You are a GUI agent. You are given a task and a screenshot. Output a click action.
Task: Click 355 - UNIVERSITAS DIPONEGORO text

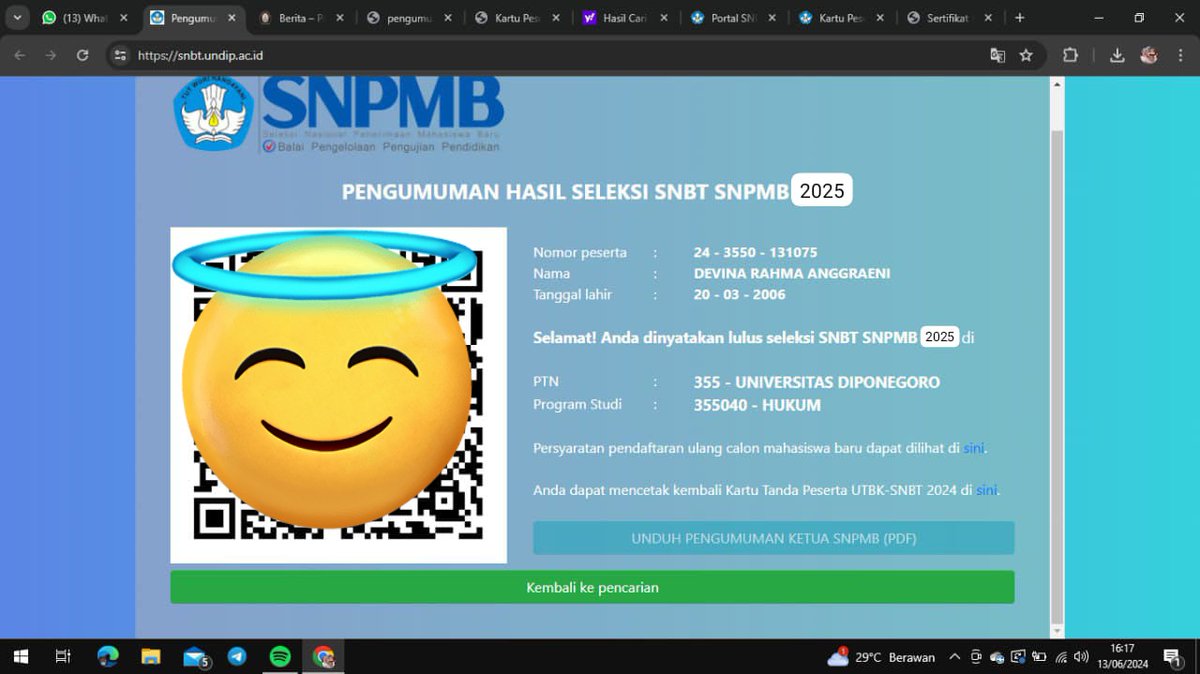pyautogui.click(x=816, y=382)
